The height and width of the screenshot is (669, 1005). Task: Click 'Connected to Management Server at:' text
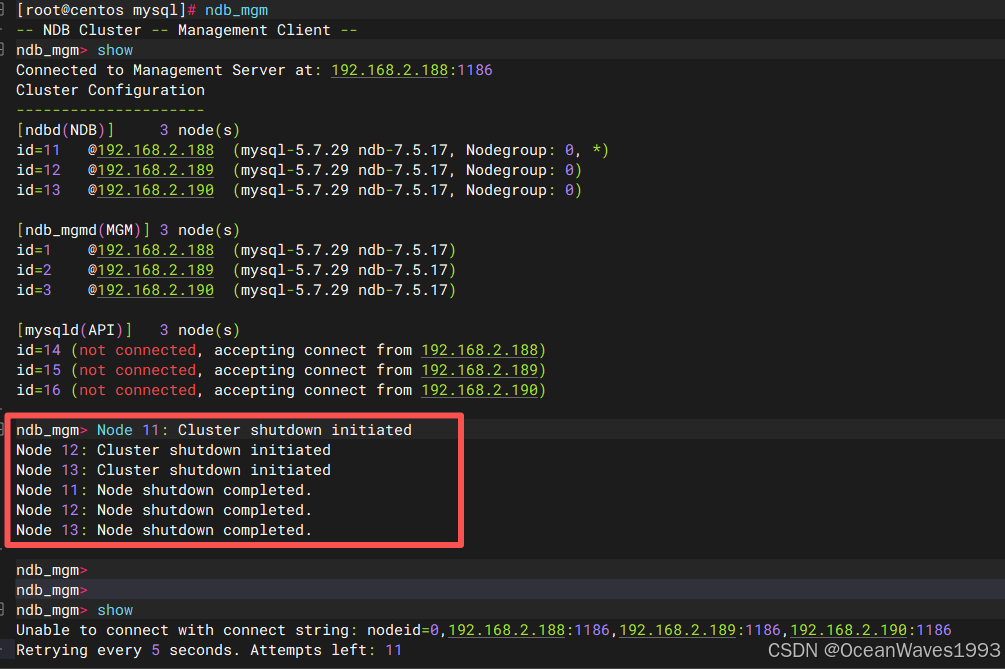click(x=169, y=70)
